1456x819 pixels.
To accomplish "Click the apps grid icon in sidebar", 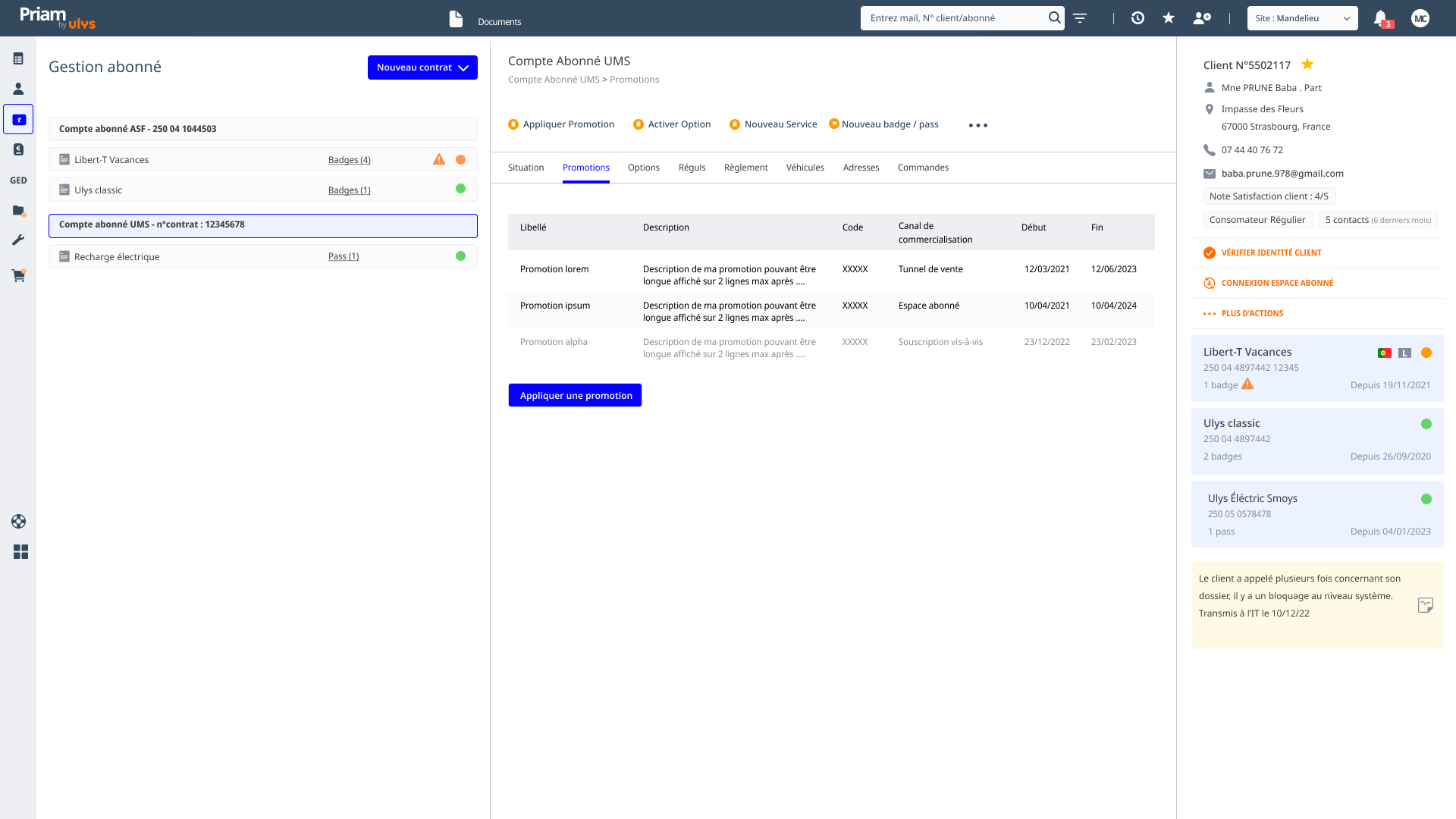I will coord(20,552).
